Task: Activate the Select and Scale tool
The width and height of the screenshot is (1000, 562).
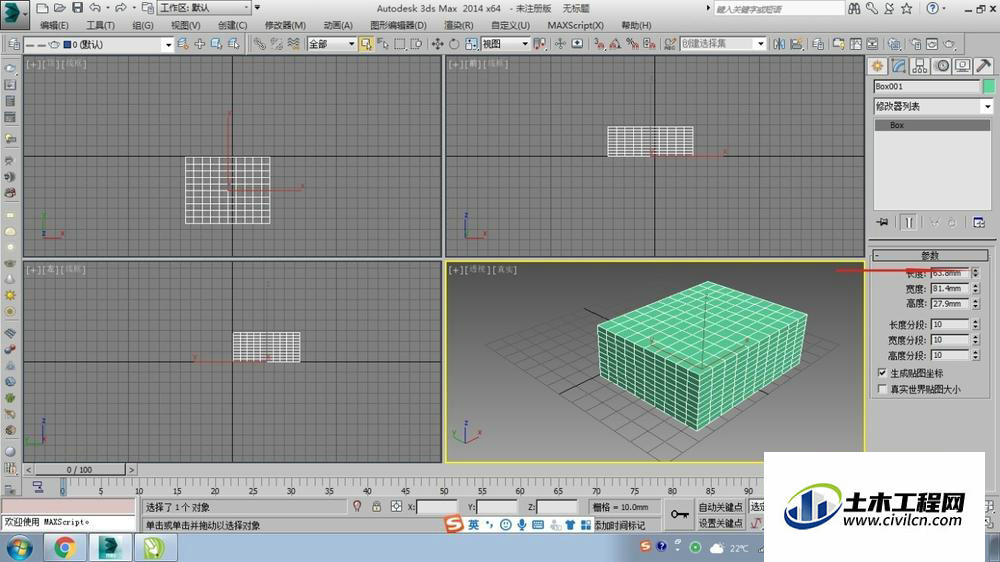Action: pos(471,44)
